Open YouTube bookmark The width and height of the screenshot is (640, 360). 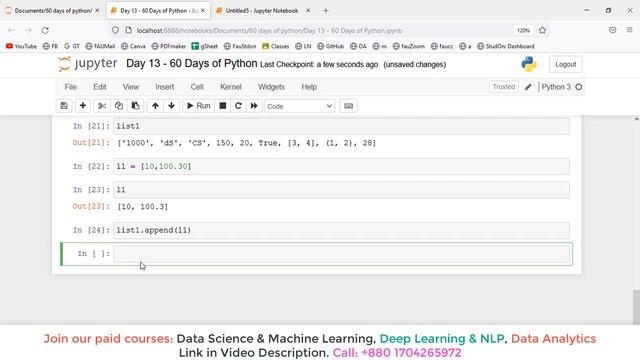pyautogui.click(x=21, y=46)
